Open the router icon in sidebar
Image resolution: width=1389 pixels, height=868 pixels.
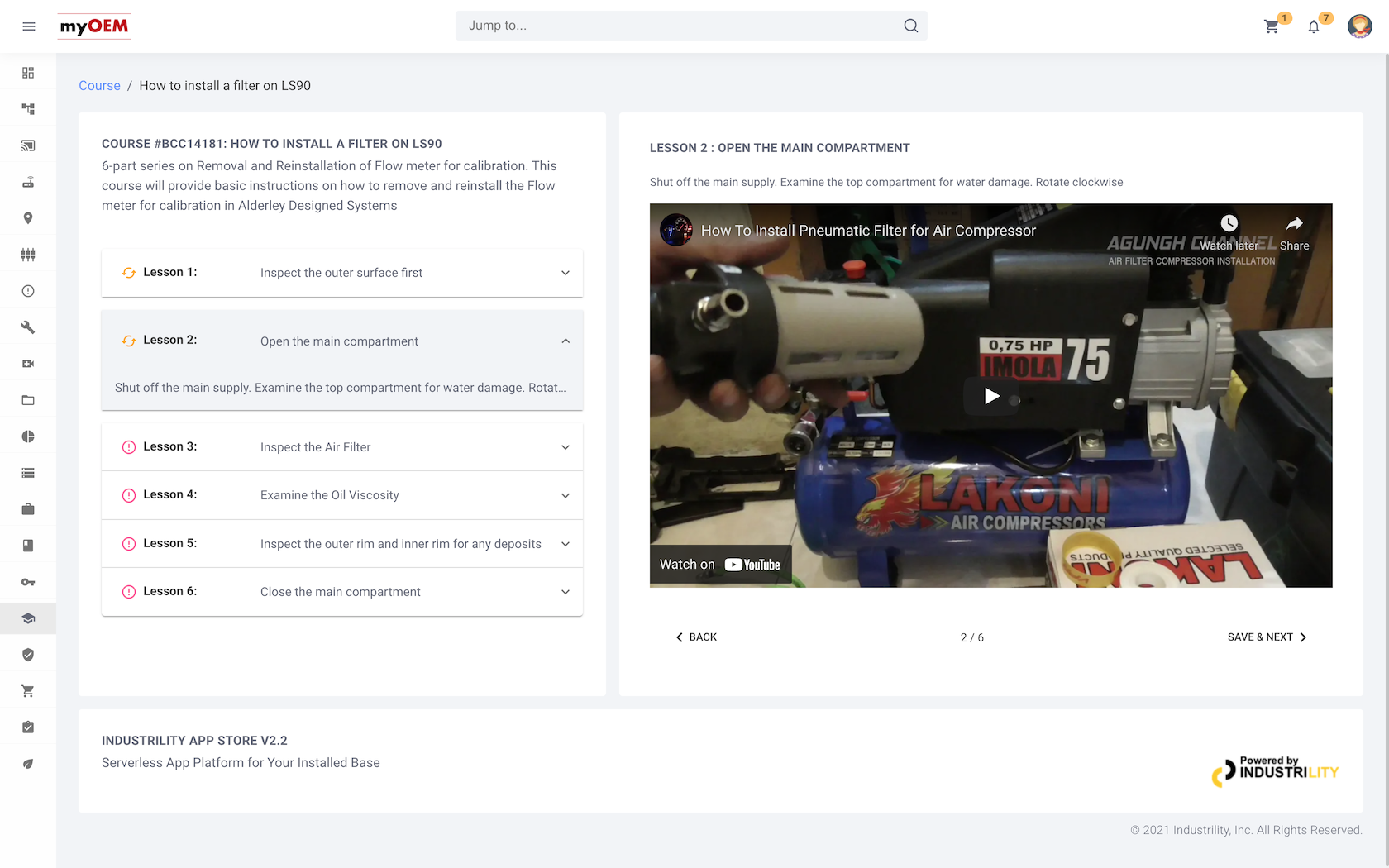point(28,182)
